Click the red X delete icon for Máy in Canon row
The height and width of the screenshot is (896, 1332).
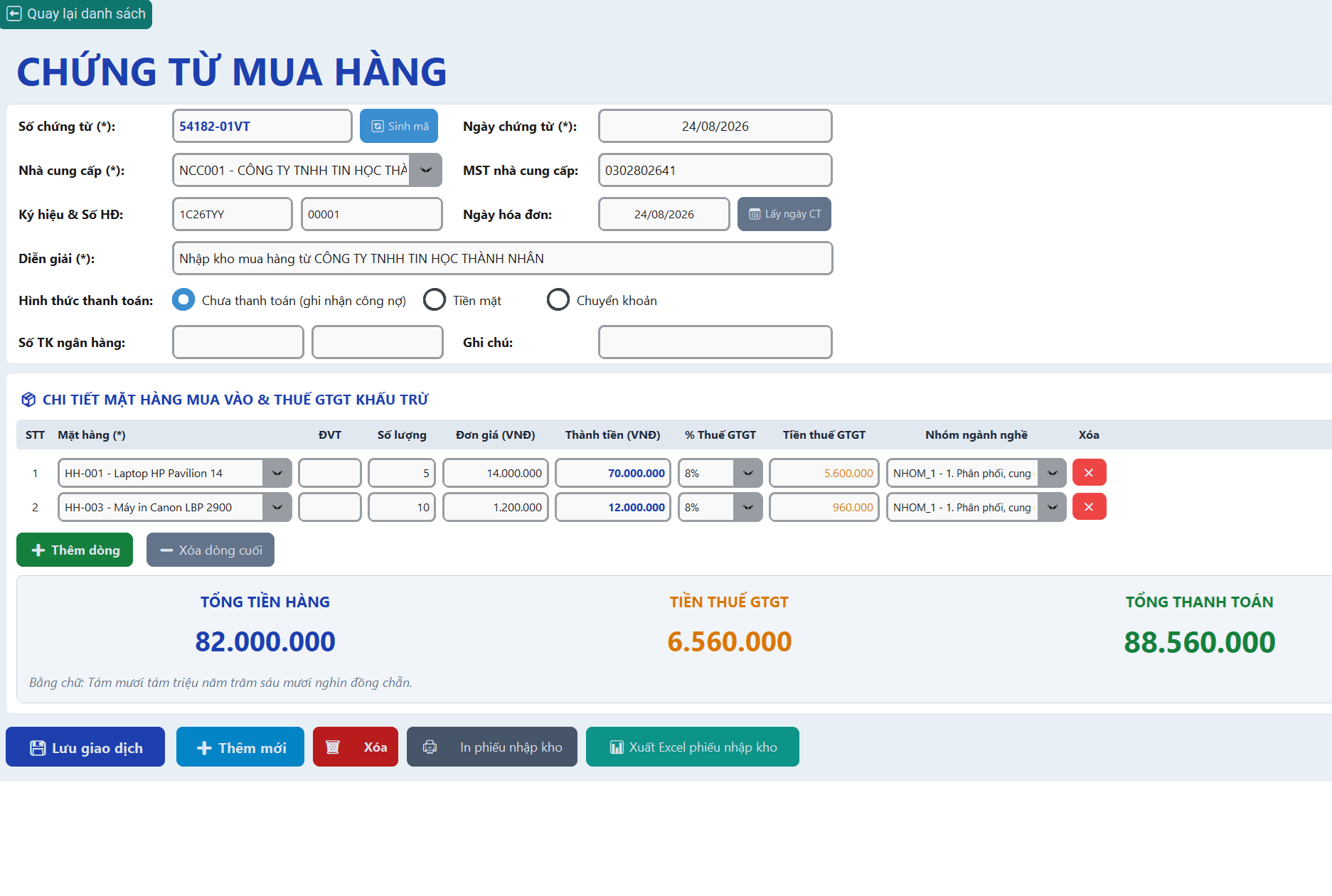(1089, 507)
